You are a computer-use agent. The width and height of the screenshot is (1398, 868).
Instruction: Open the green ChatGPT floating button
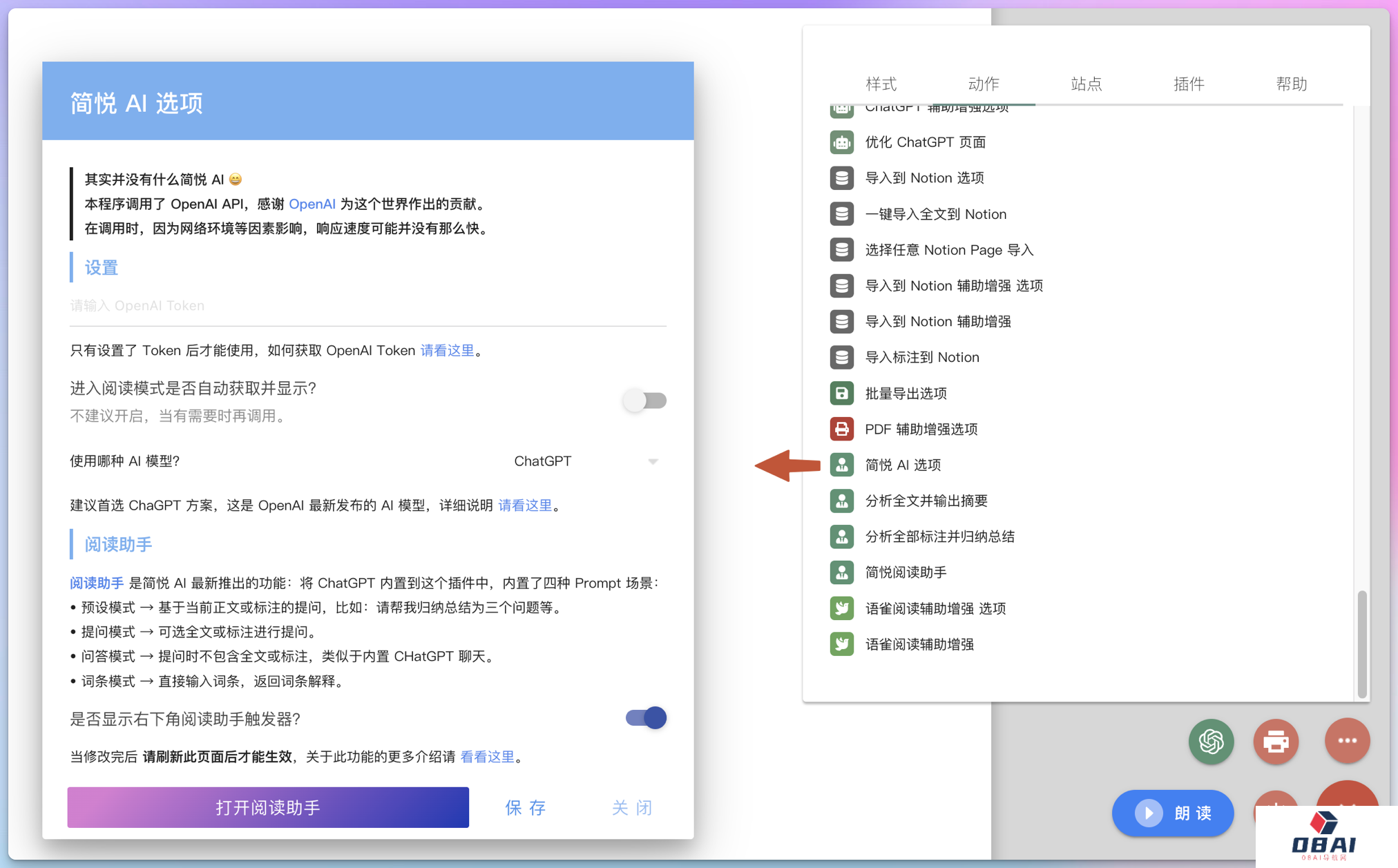1211,741
